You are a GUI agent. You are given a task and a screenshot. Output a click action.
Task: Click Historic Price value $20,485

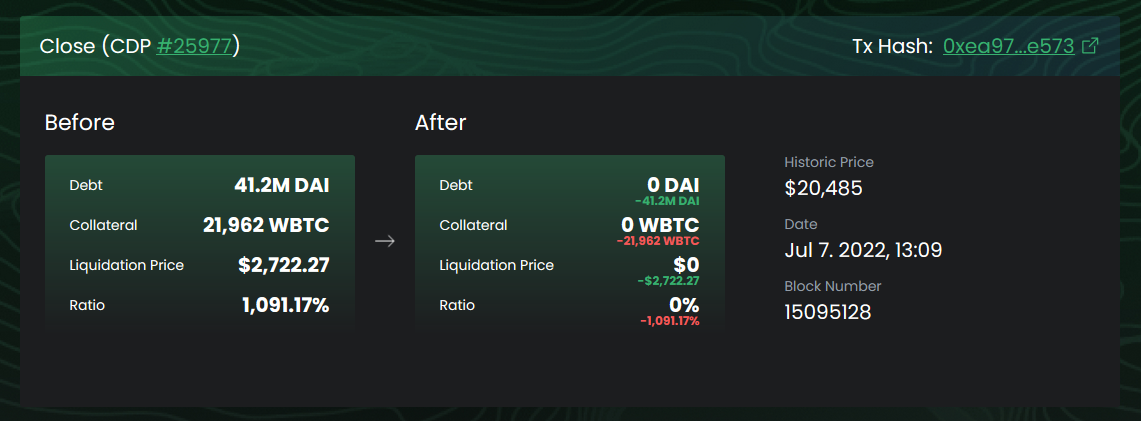point(823,189)
